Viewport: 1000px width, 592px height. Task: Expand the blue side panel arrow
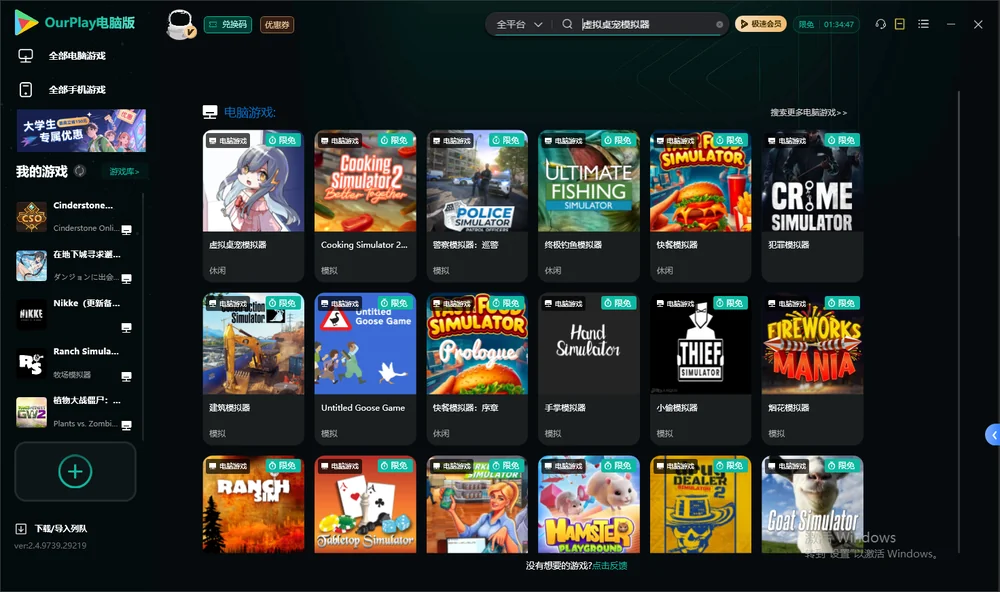click(993, 435)
